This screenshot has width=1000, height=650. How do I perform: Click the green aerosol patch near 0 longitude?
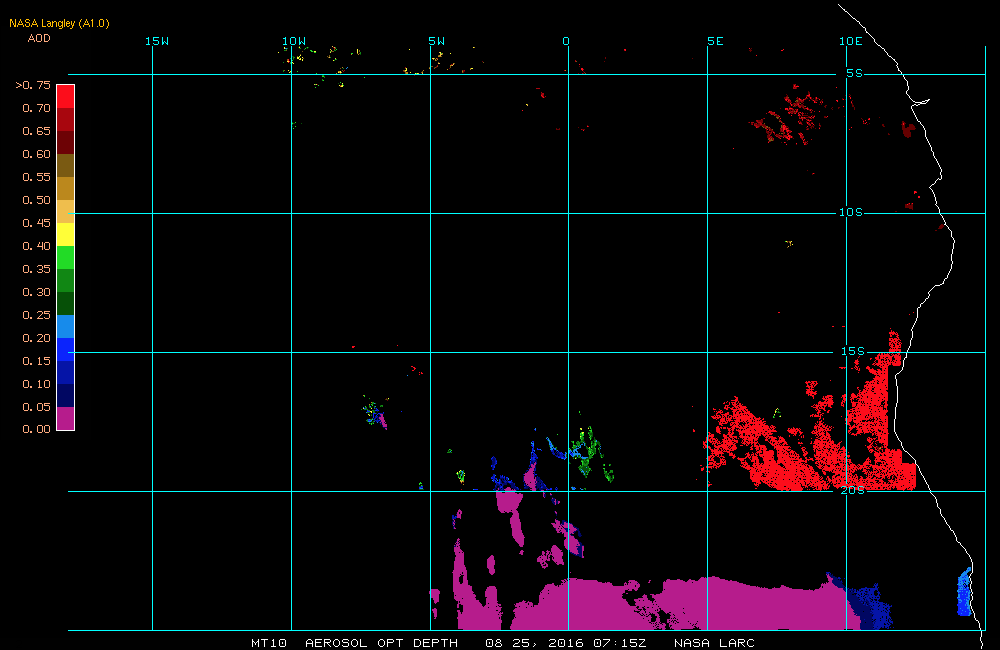tap(590, 453)
